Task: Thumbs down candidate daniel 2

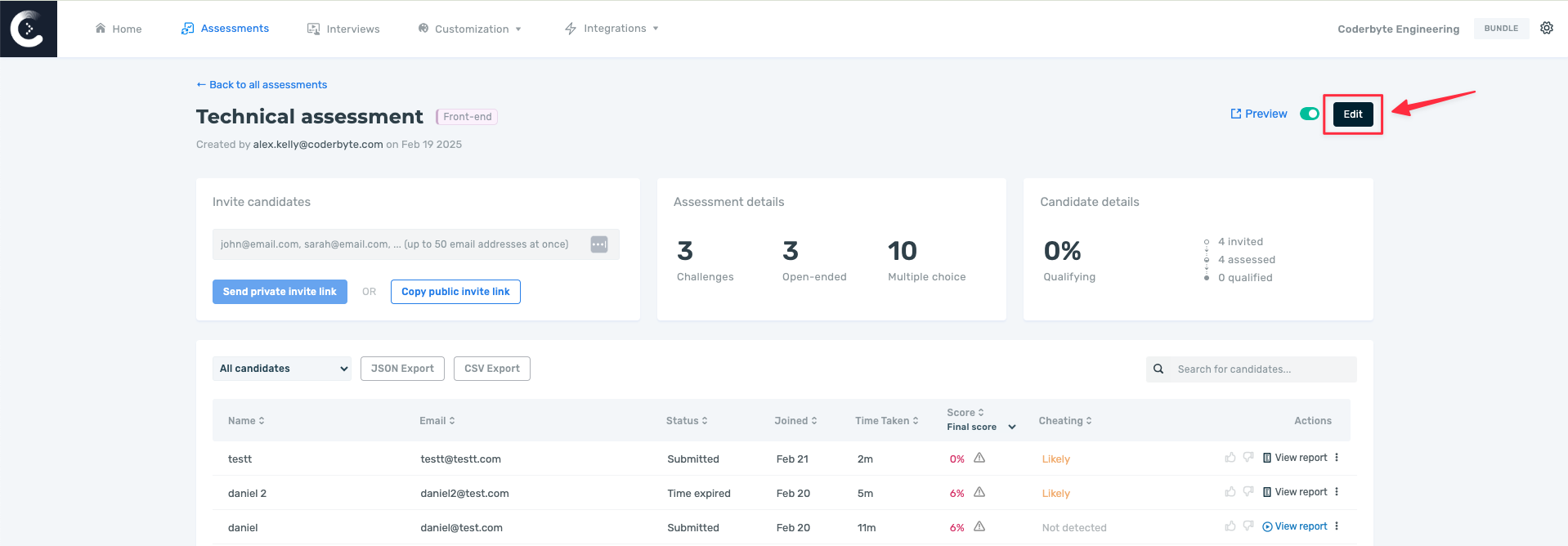Action: (1248, 492)
